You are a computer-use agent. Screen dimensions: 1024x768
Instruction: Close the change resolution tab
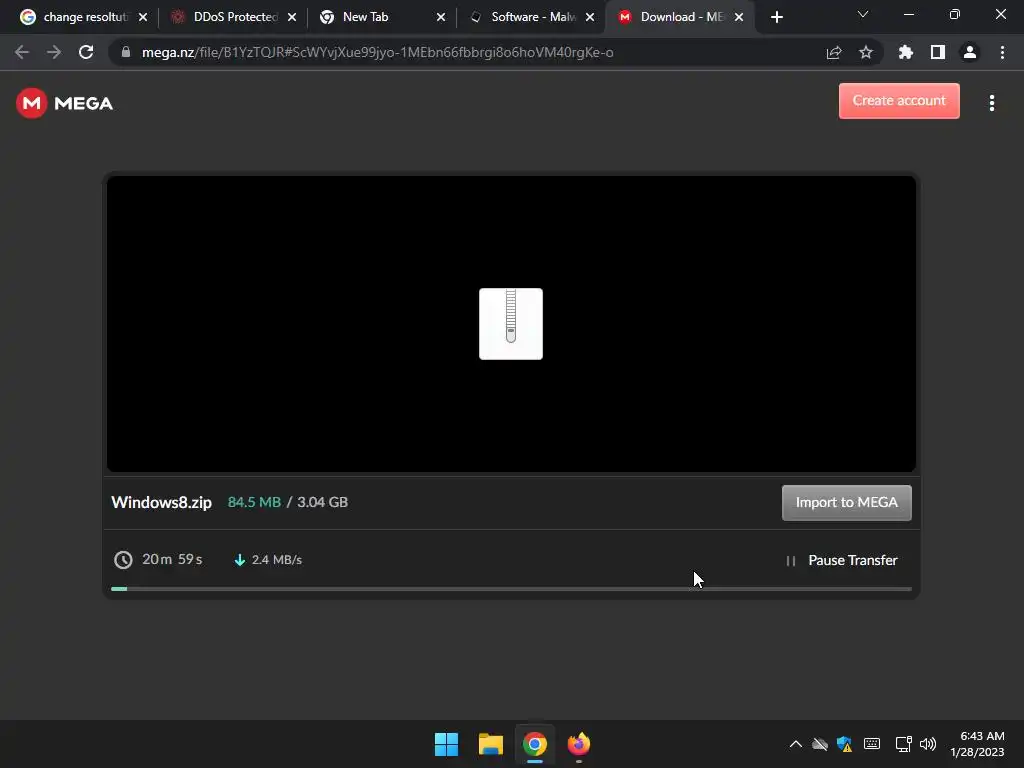(x=143, y=17)
